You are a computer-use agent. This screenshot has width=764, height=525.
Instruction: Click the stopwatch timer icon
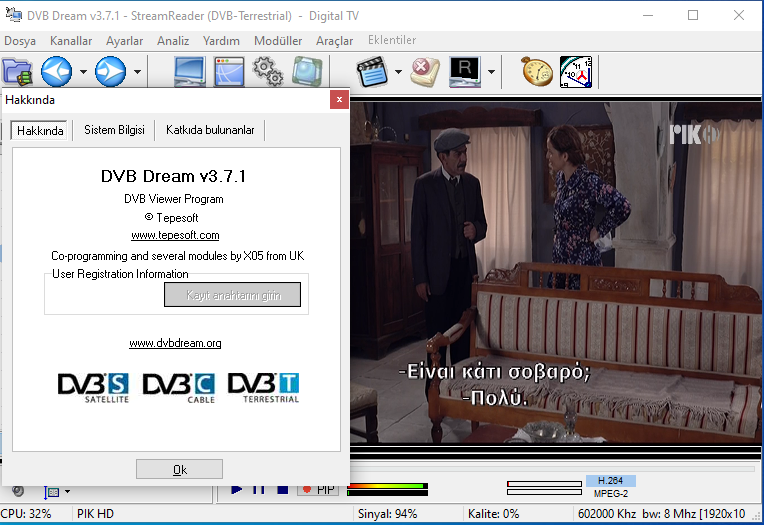pos(537,72)
